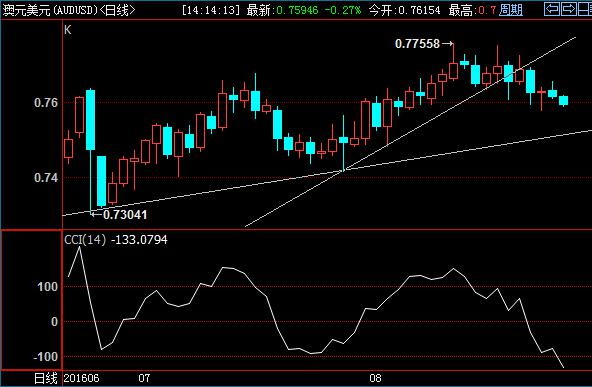Click the 日线 label at bottom left
This screenshot has width=592, height=387.
[x=46, y=378]
